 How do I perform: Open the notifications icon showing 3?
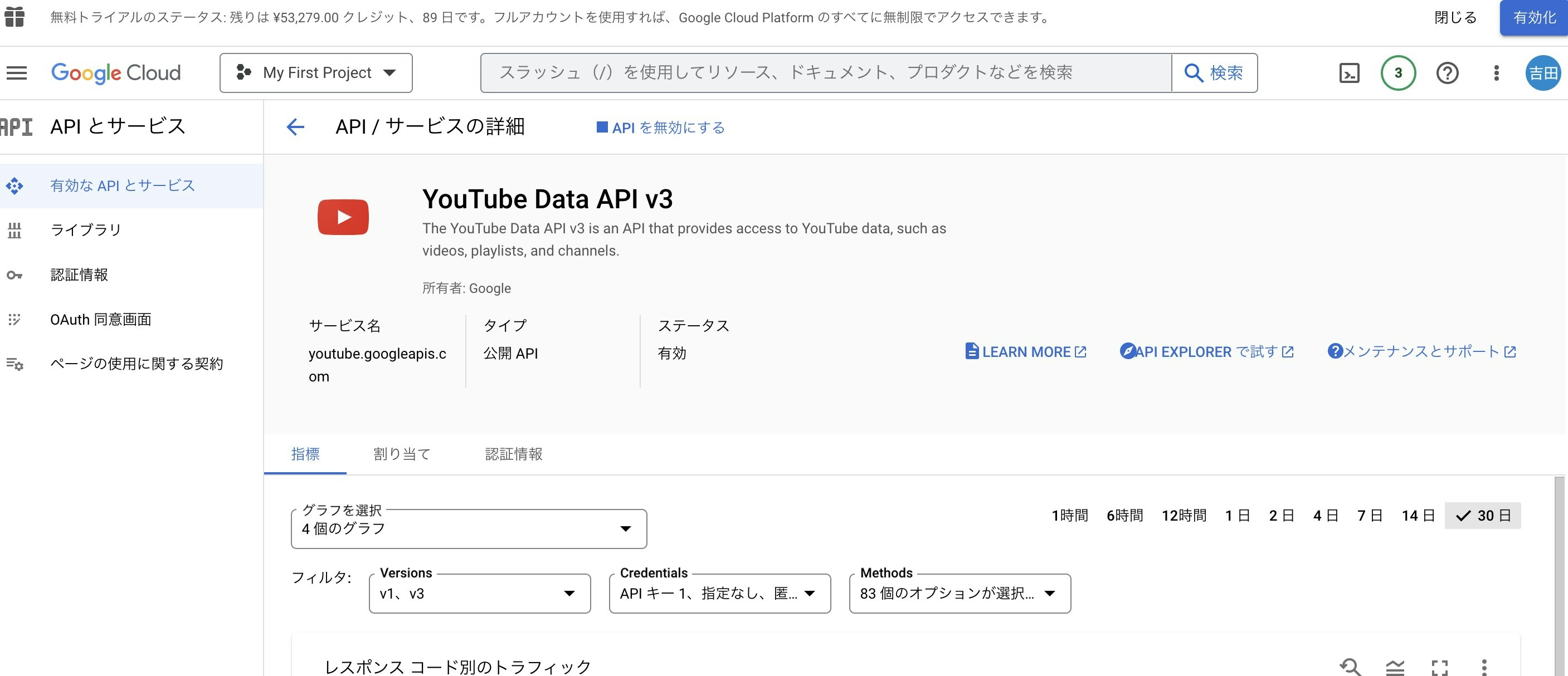pos(1397,72)
